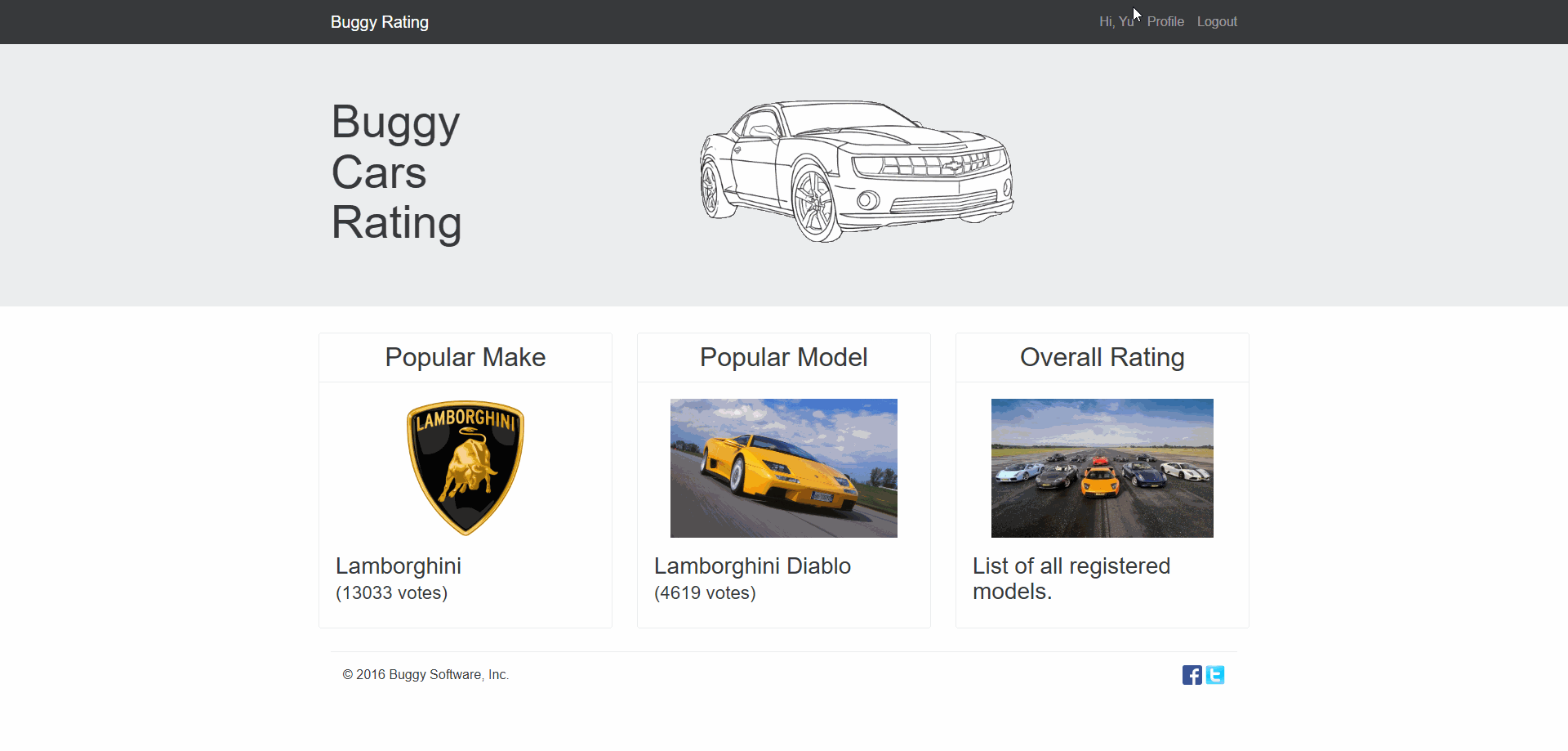1568x751 pixels.
Task: Open the Profile page link
Action: pyautogui.click(x=1165, y=22)
